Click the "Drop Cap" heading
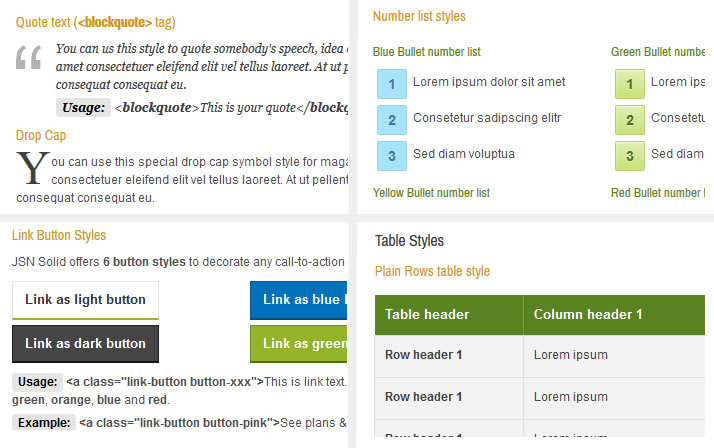 click(41, 135)
